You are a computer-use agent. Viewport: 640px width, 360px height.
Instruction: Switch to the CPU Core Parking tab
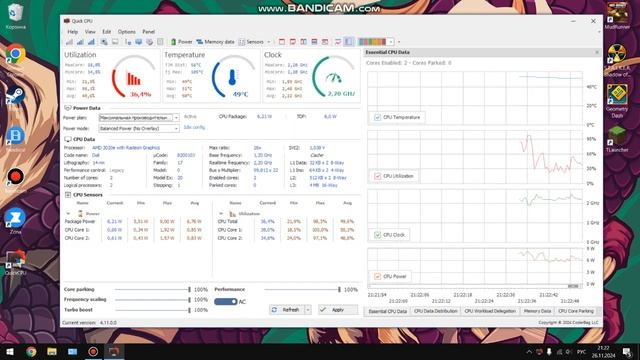[576, 311]
